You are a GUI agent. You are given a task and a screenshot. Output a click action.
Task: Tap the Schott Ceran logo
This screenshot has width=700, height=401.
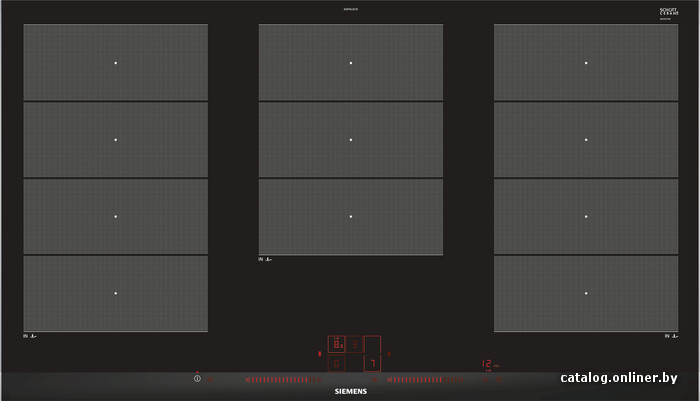669,13
